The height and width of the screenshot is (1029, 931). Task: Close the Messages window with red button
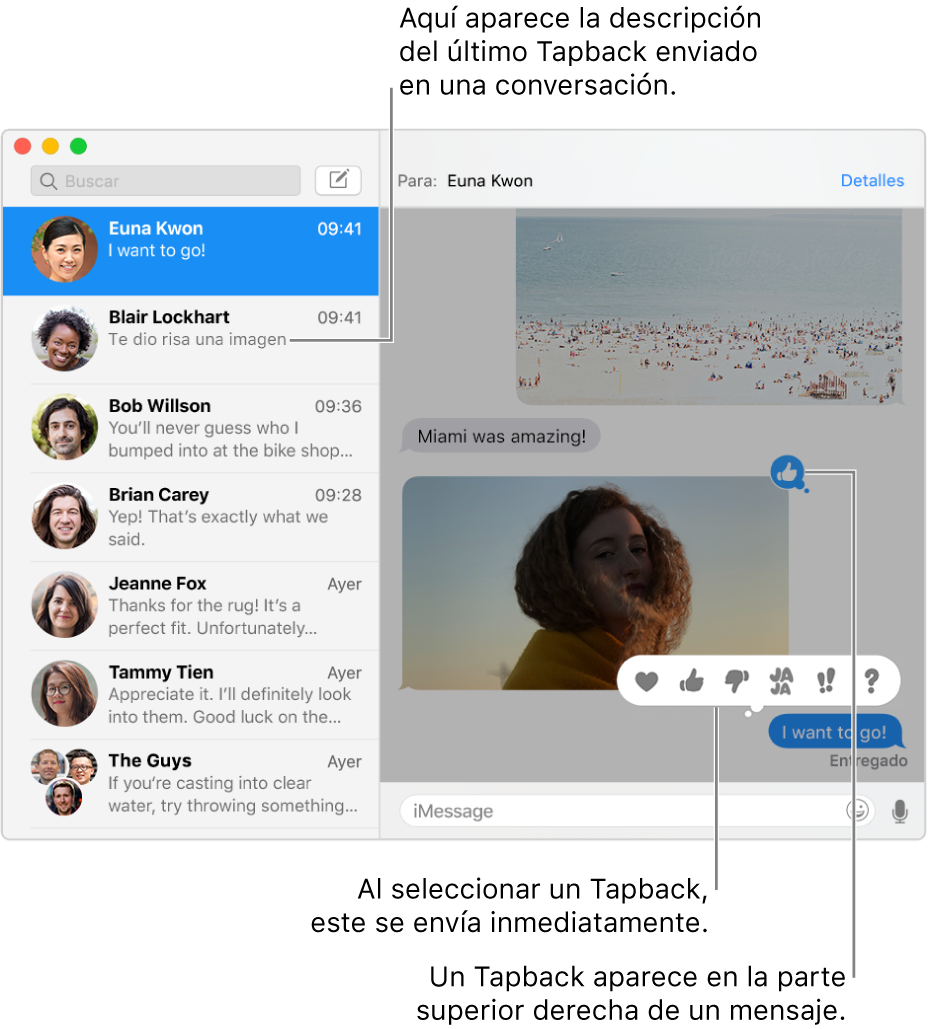point(23,146)
